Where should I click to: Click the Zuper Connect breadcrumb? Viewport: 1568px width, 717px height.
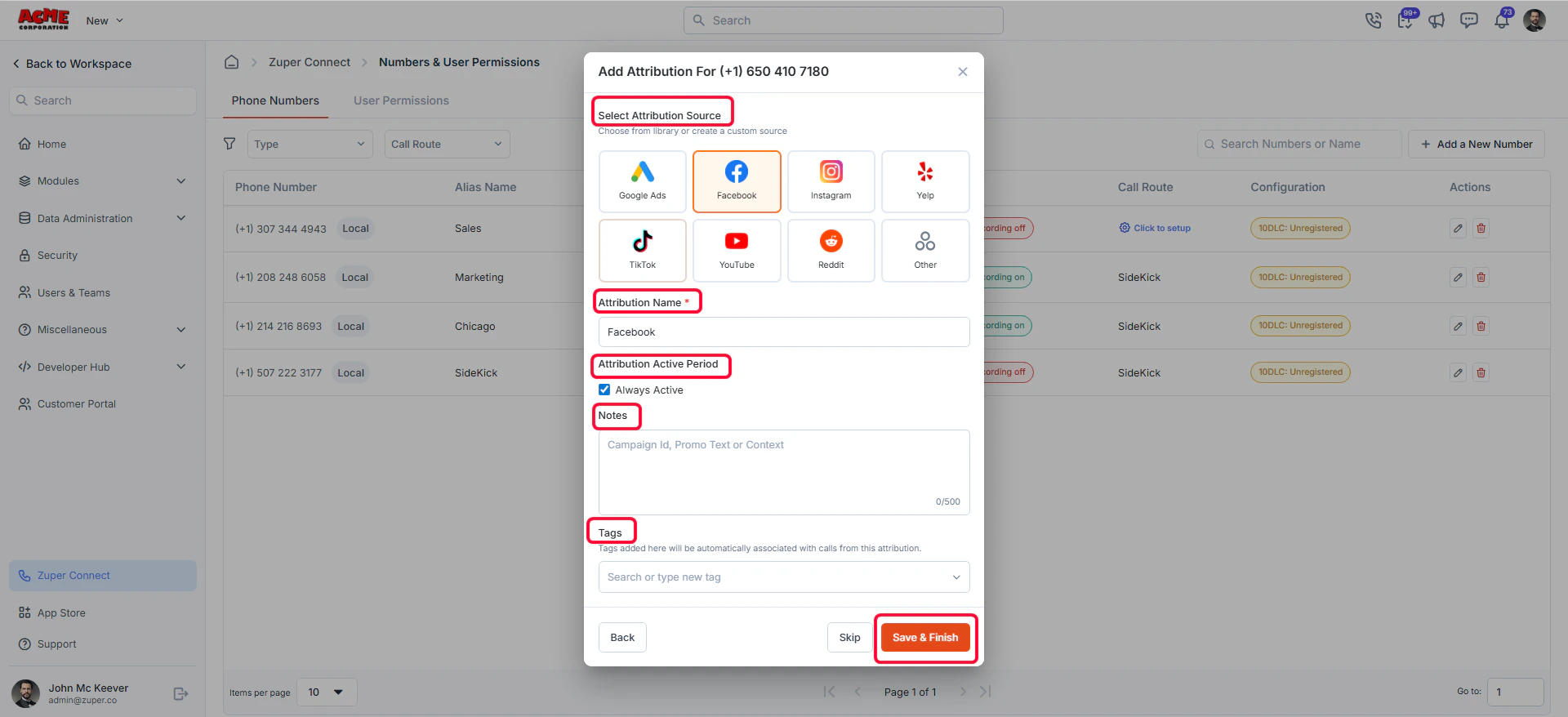point(310,62)
